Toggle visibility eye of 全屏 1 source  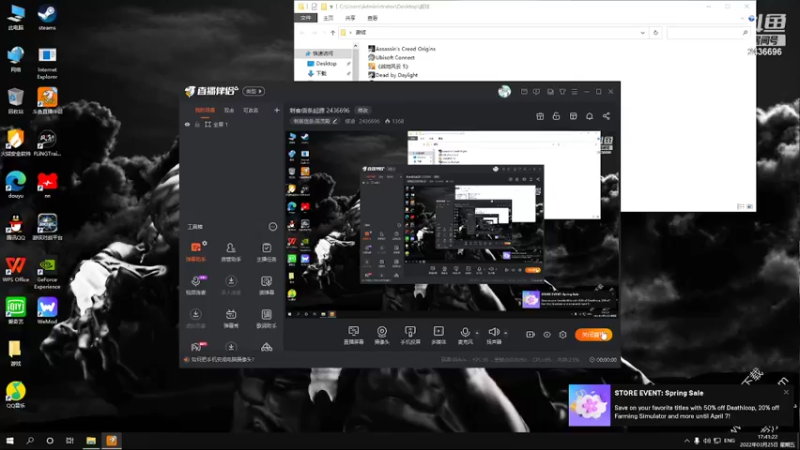coord(187,124)
